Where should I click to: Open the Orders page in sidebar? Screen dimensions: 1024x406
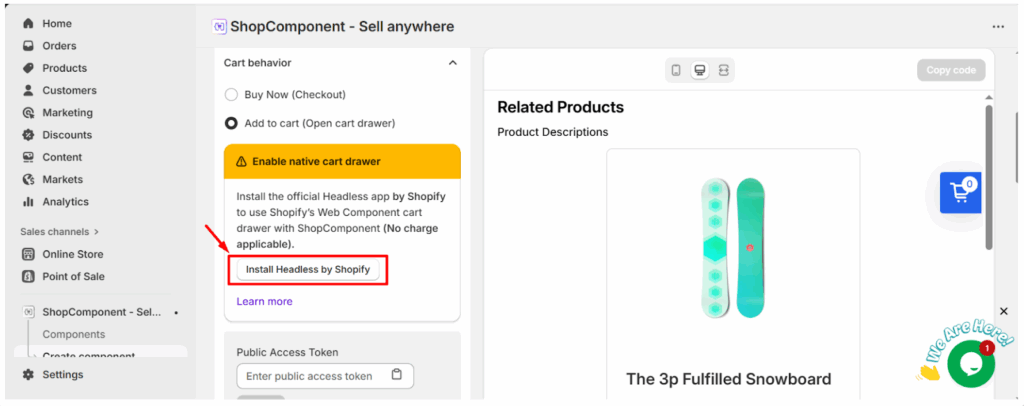[x=59, y=46]
